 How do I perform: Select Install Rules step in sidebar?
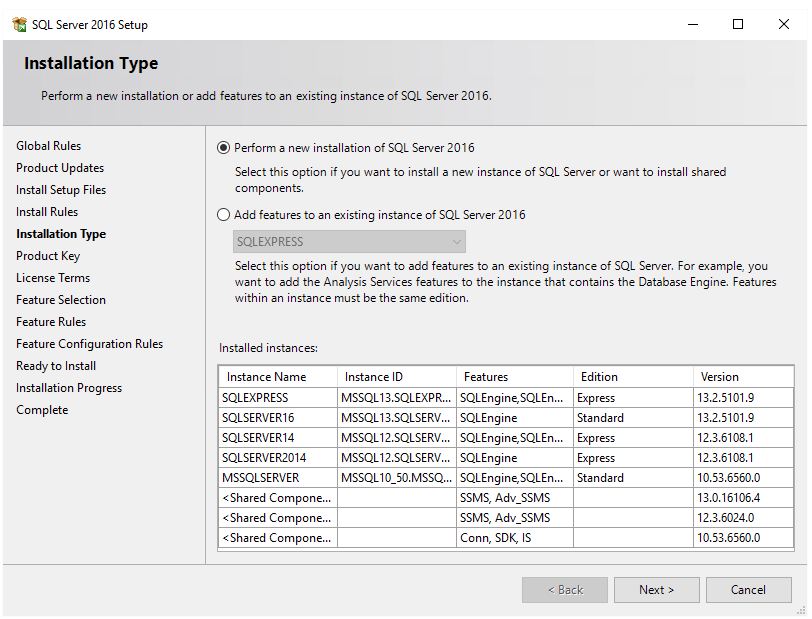coord(47,212)
